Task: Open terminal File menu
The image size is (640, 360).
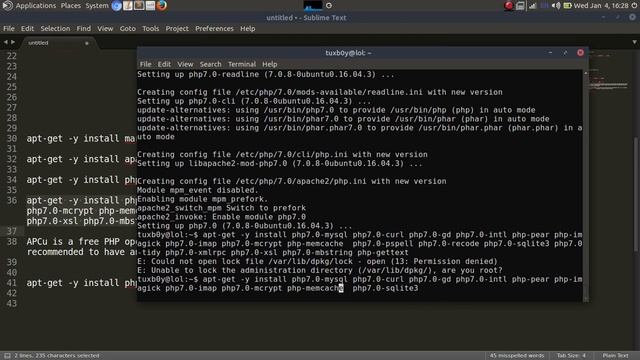Action: (x=145, y=64)
